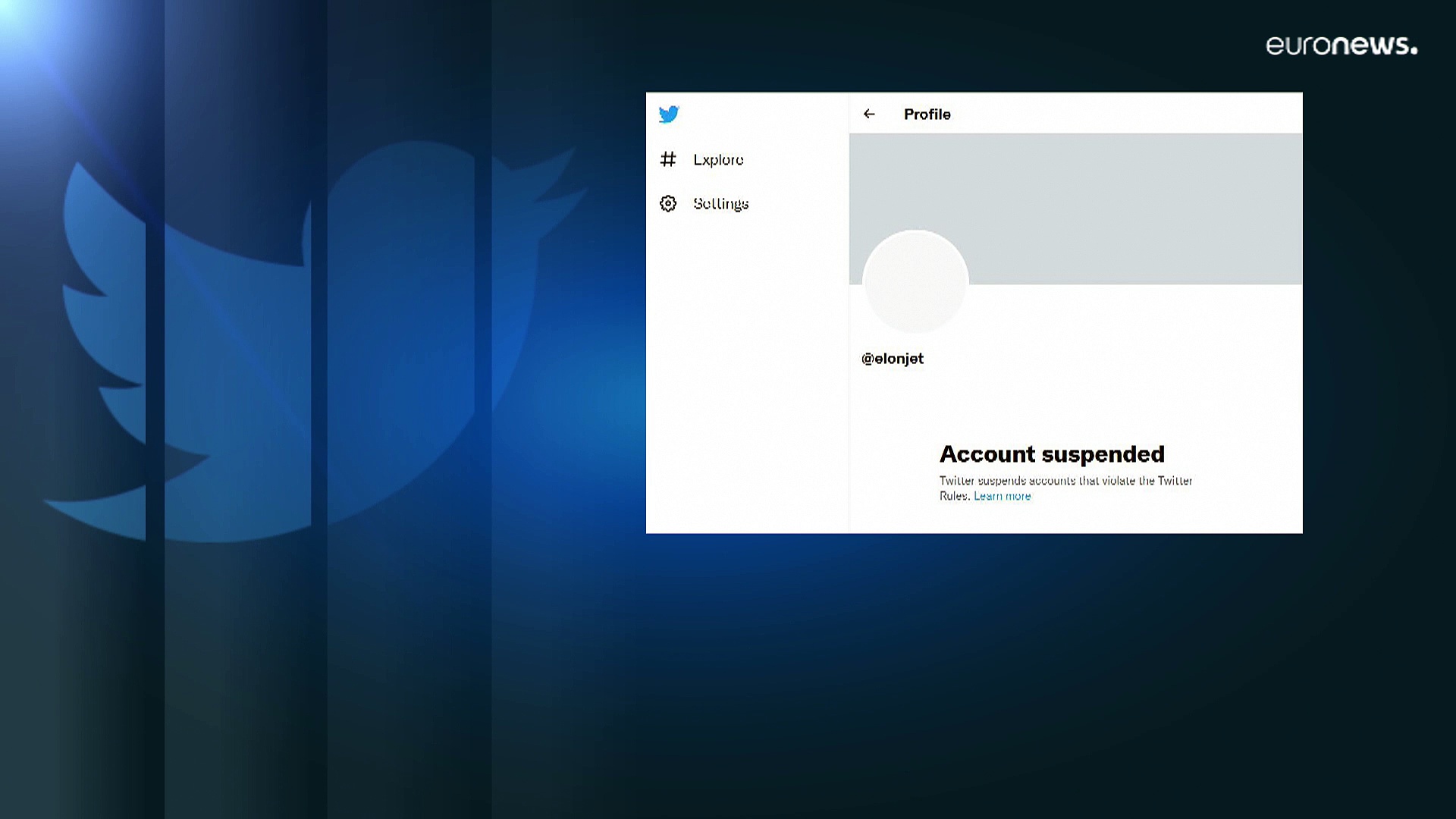Go back using the arrow beside Profile
The image size is (1456, 819).
[x=869, y=114]
